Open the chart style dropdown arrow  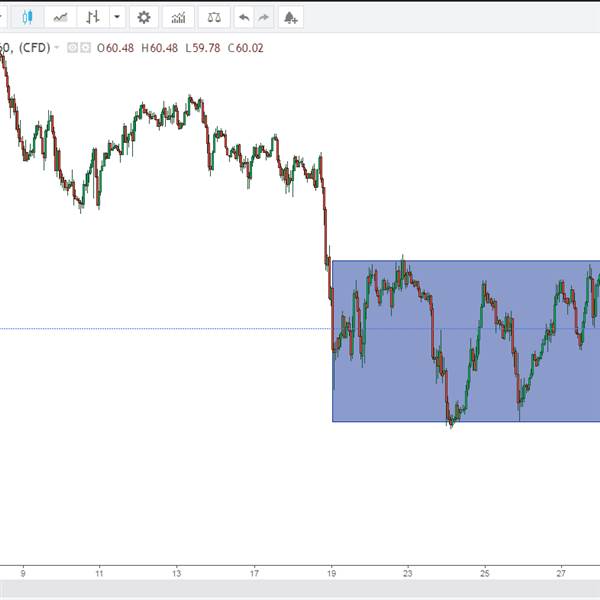(117, 17)
